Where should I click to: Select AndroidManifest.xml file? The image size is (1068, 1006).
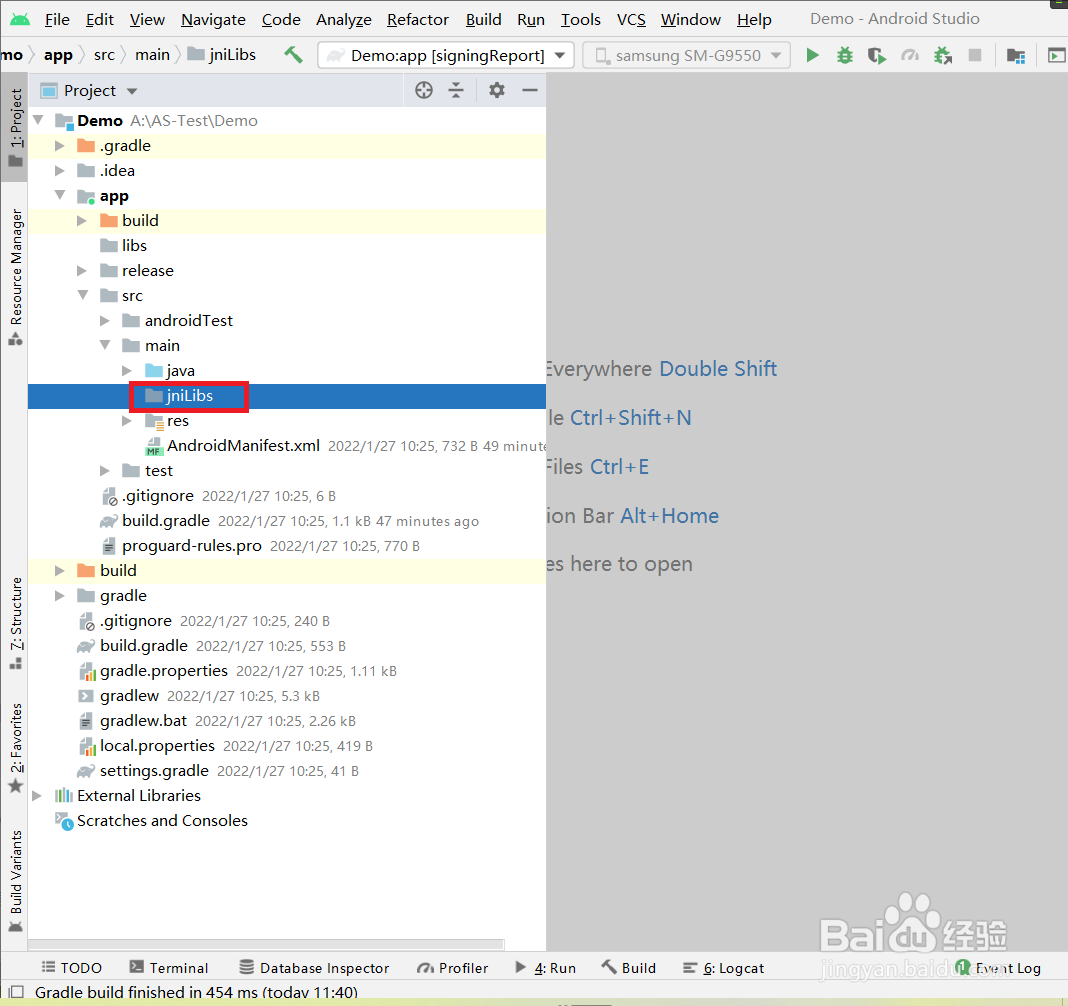[x=243, y=445]
